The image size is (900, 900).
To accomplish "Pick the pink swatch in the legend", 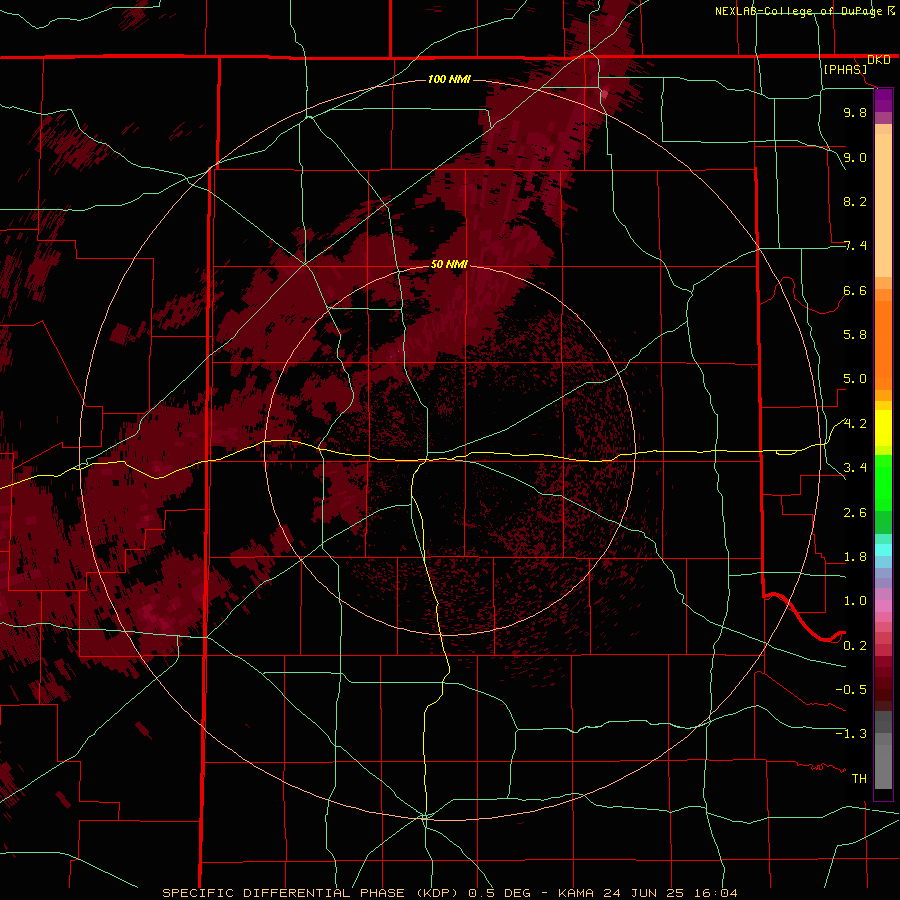I will pyautogui.click(x=883, y=606).
